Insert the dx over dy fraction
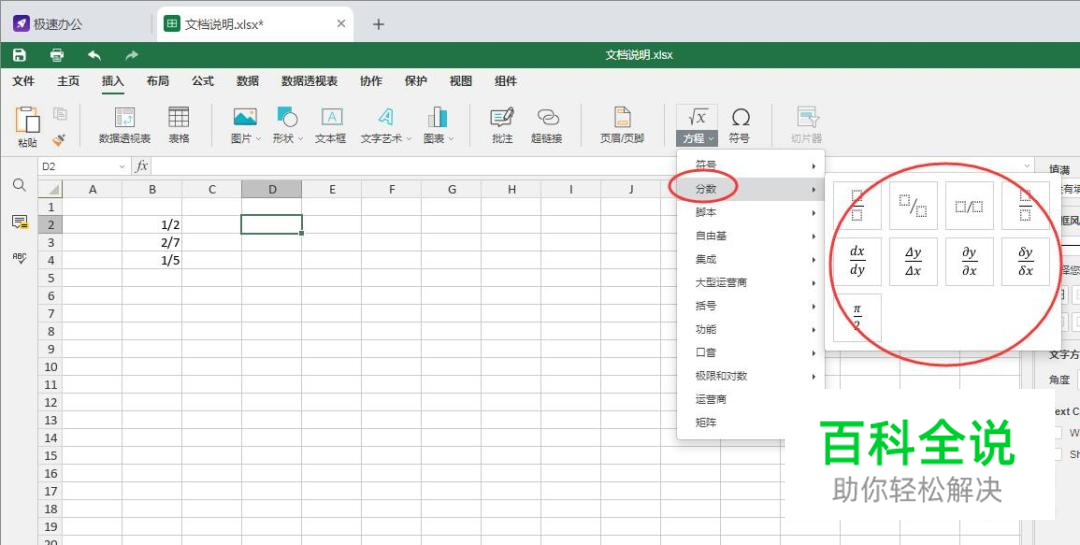Image resolution: width=1080 pixels, height=545 pixels. click(857, 261)
